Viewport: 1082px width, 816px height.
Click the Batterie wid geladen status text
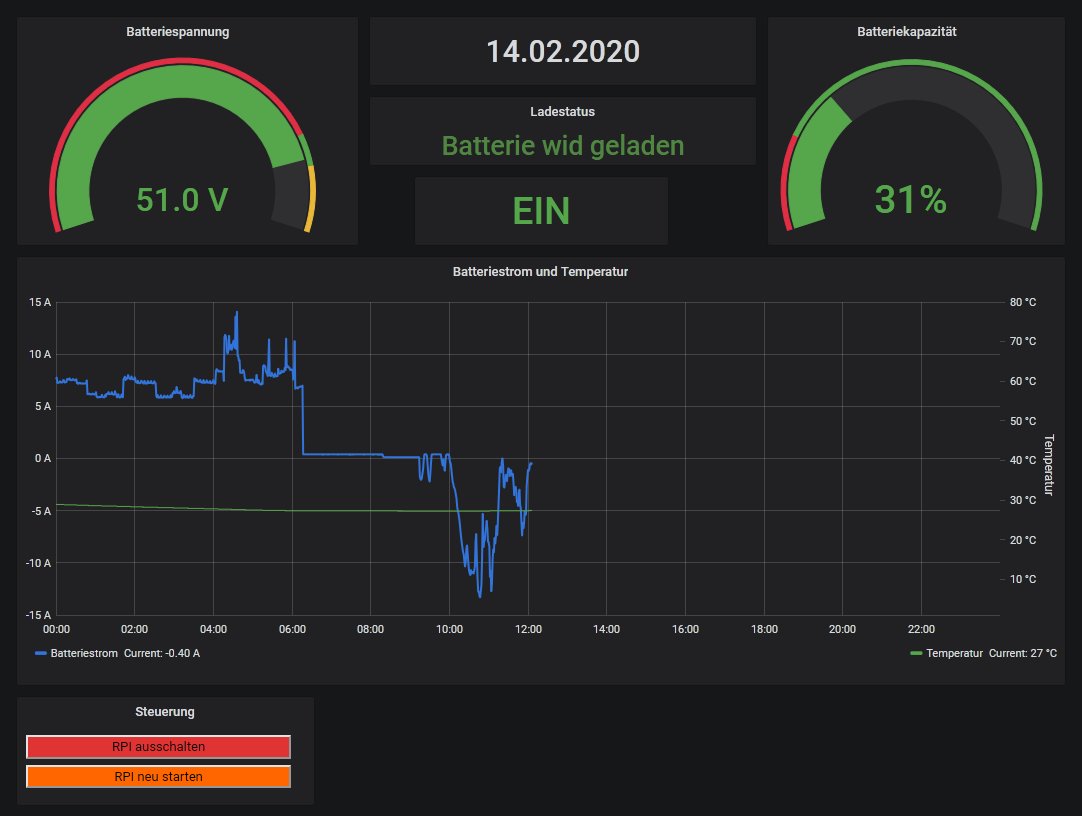point(562,146)
